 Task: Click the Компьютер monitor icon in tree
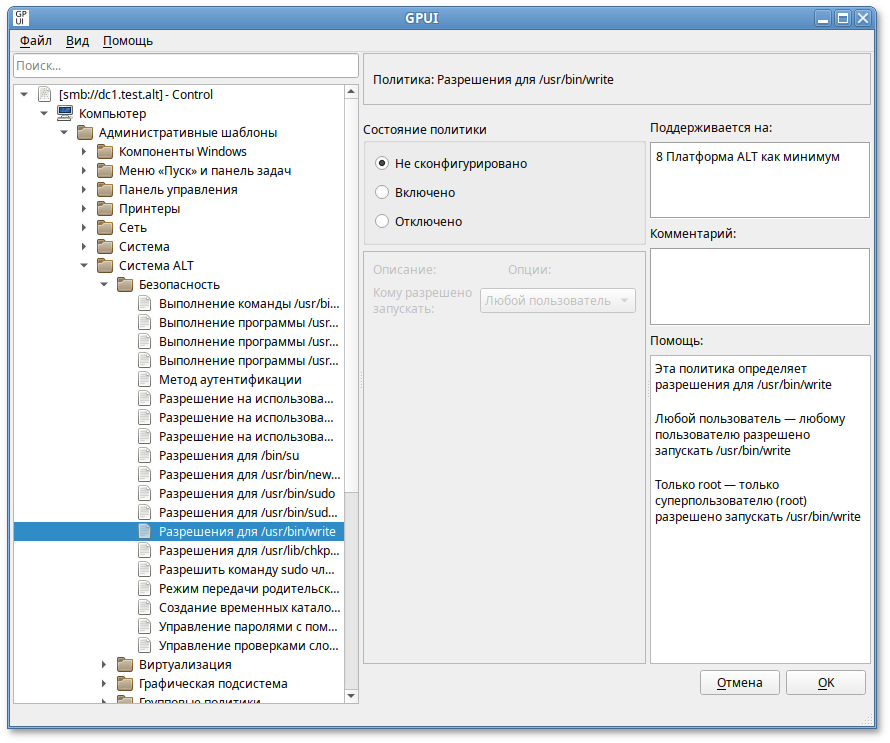(64, 114)
